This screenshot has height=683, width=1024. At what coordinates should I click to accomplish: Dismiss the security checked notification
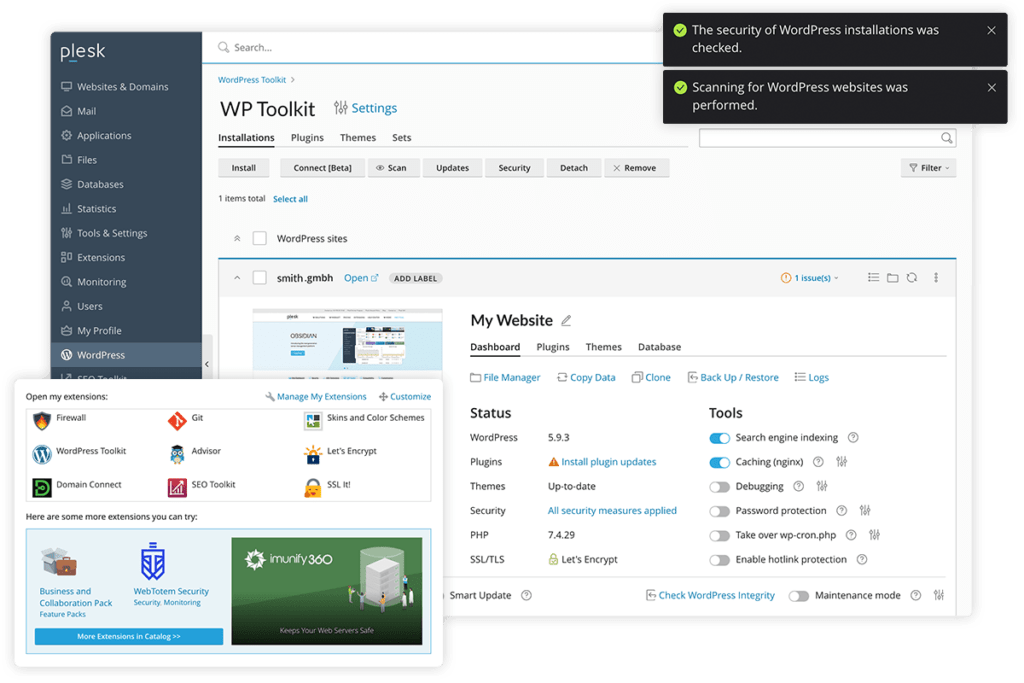click(991, 30)
